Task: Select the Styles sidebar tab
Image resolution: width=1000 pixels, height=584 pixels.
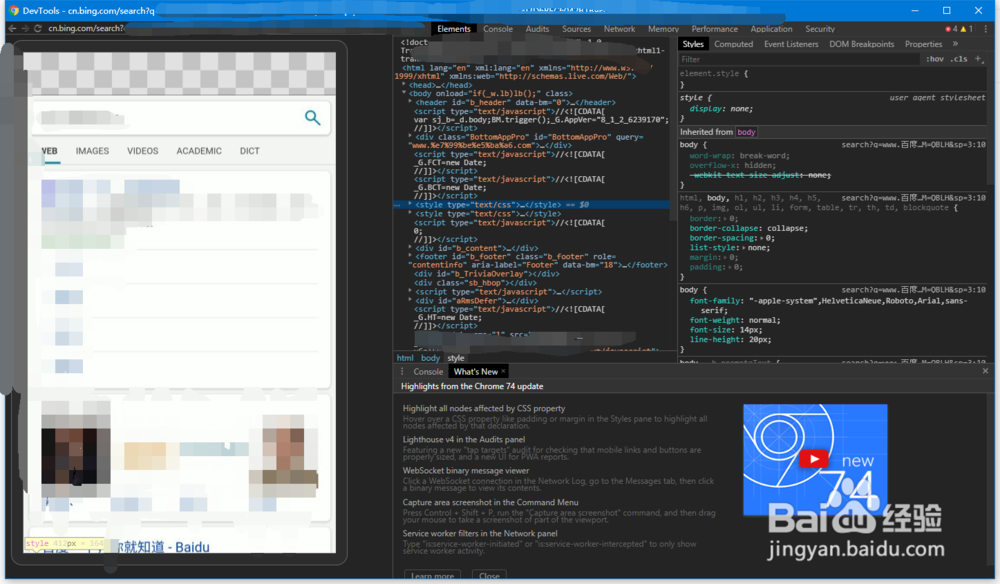Action: (693, 44)
